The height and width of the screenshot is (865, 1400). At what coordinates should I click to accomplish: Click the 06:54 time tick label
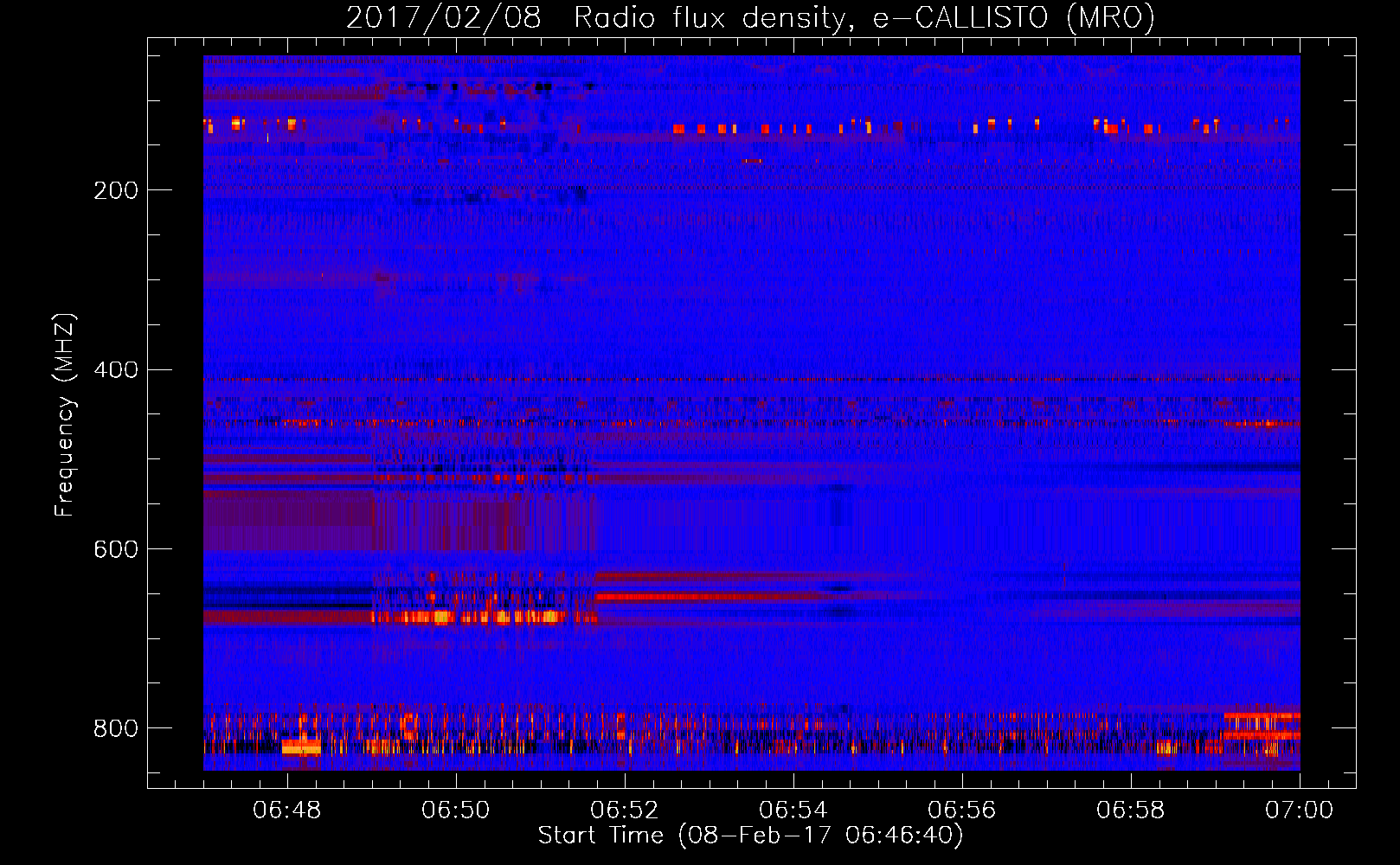(x=793, y=811)
